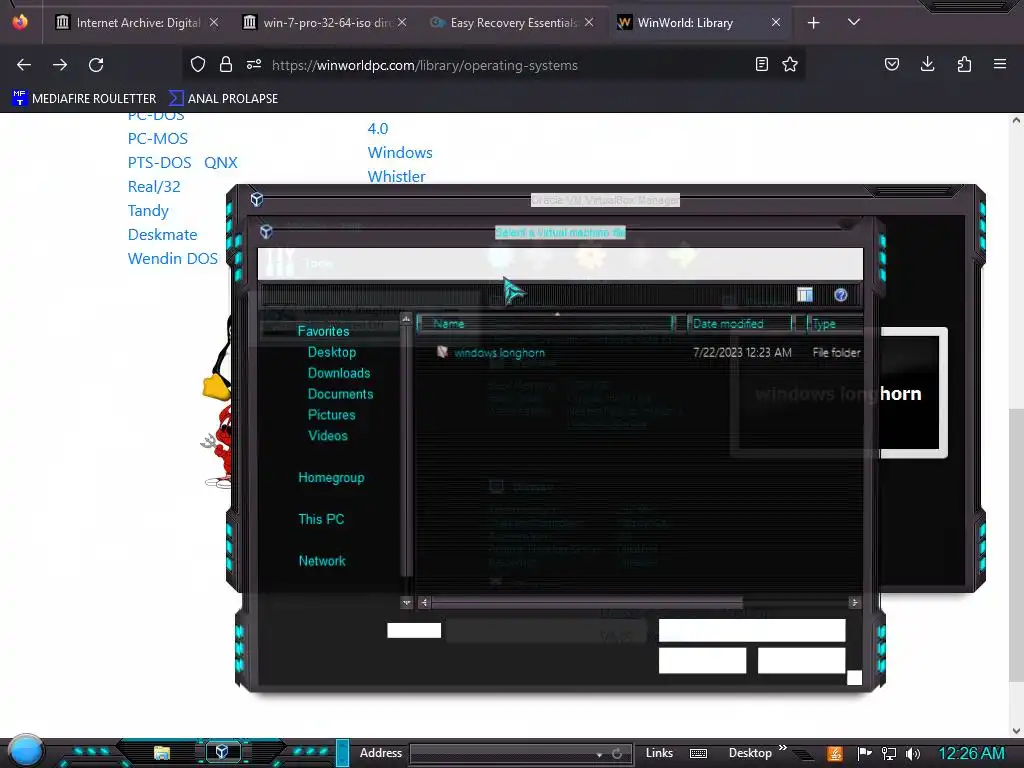The image size is (1024, 768).
Task: Click the file list horizontal scrollbar
Action: click(x=586, y=603)
